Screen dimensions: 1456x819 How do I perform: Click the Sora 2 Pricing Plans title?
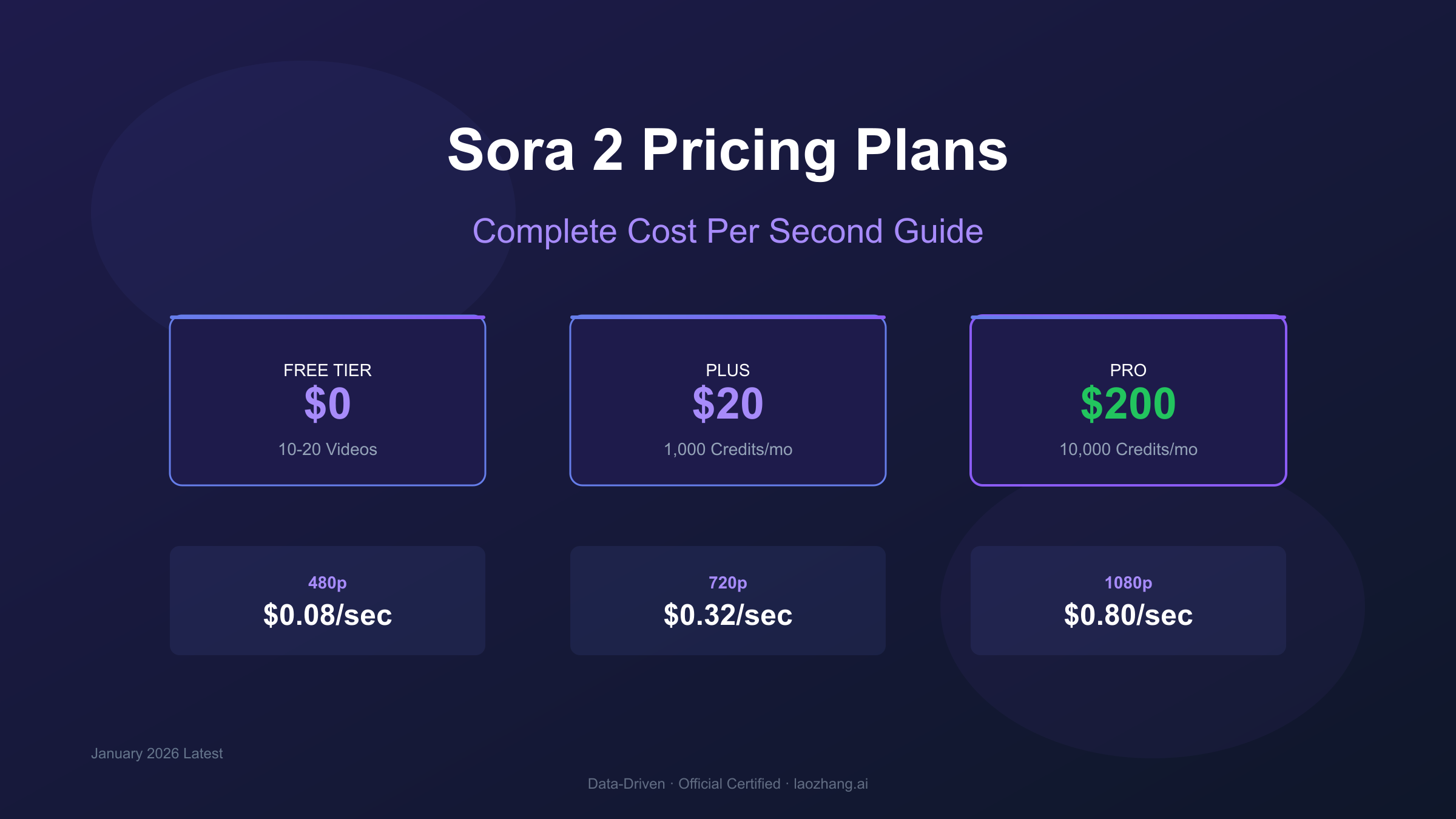tap(727, 150)
